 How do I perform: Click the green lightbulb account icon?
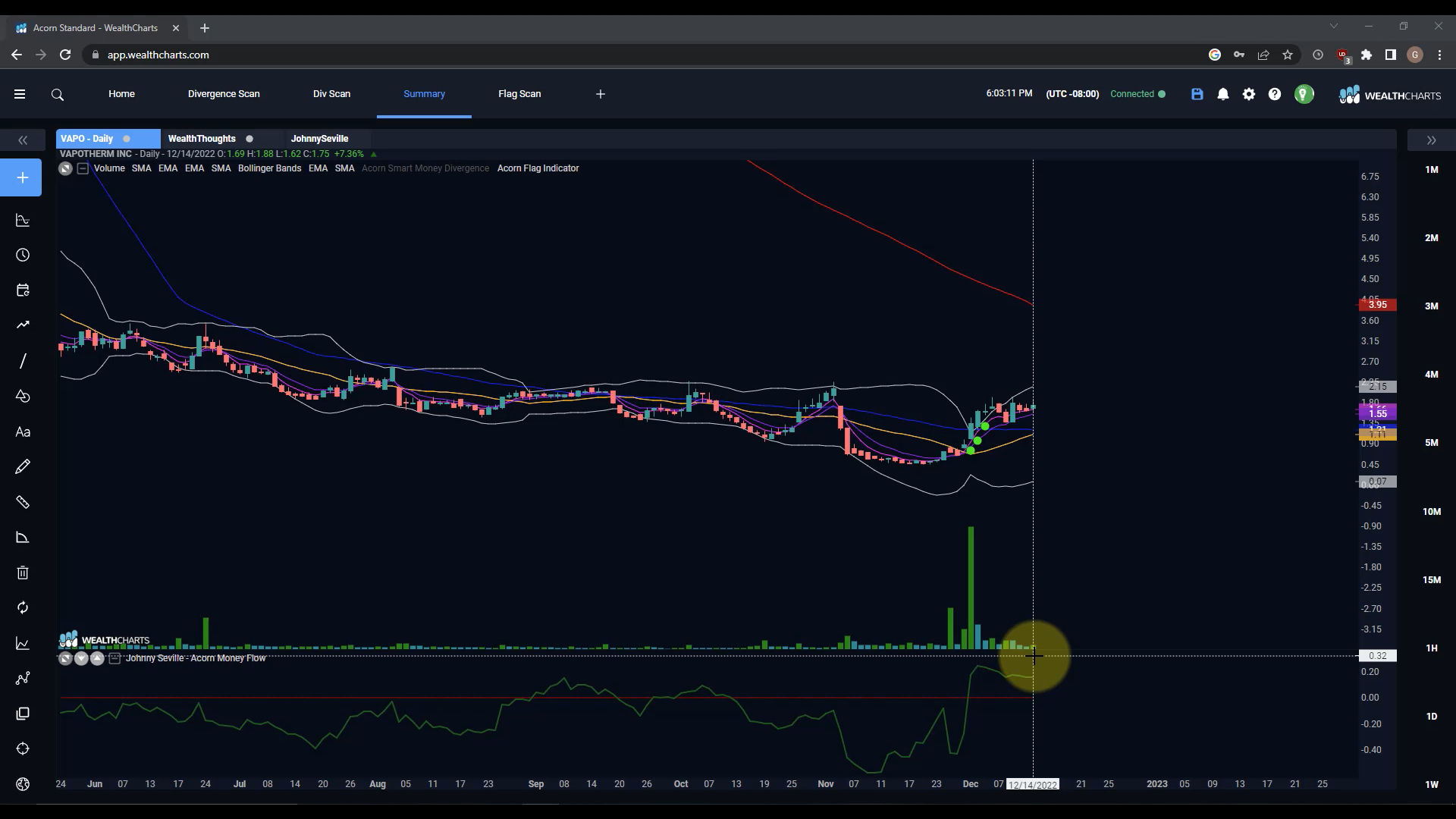coord(1304,94)
